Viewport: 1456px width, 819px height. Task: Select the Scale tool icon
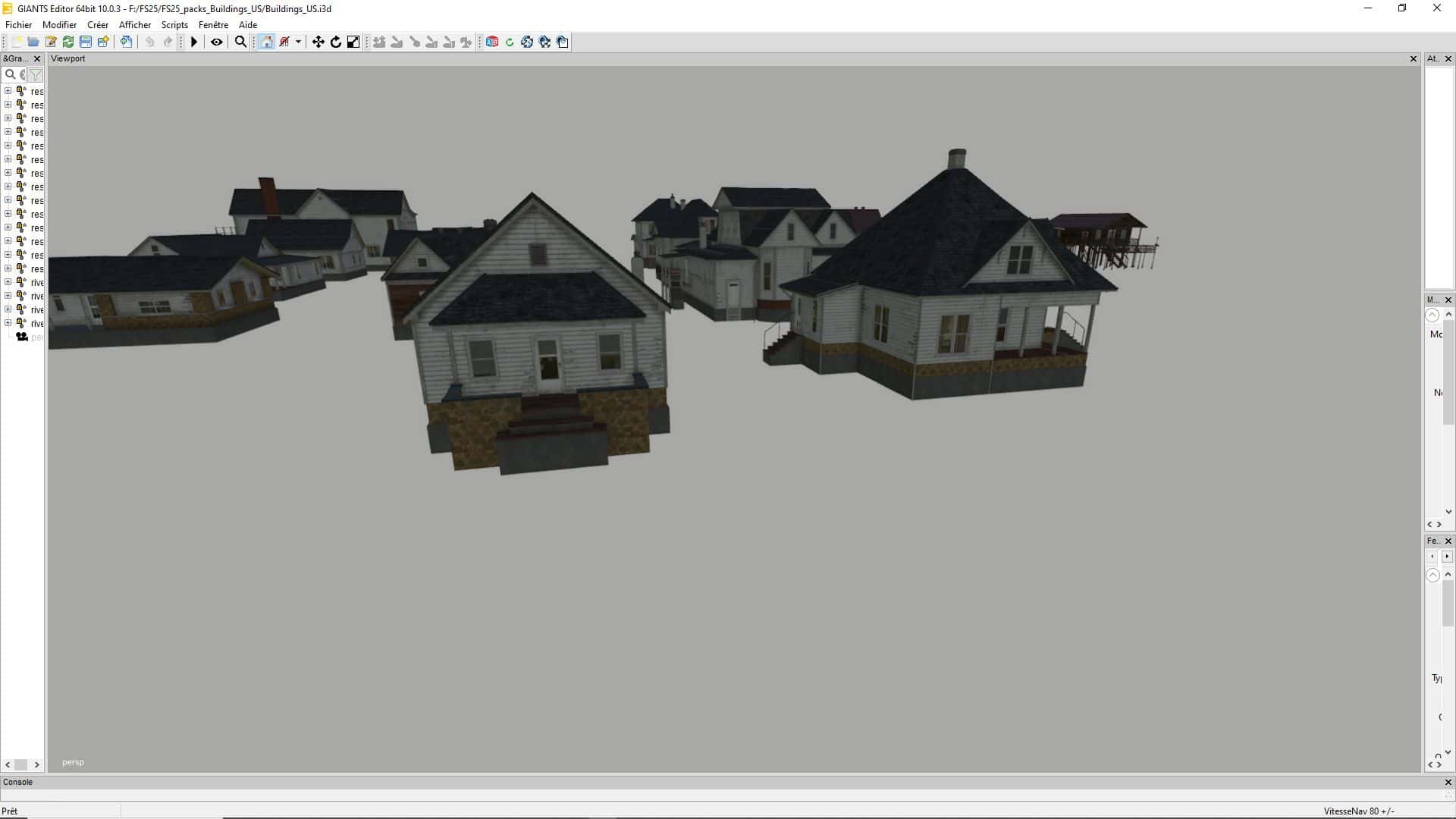[353, 42]
